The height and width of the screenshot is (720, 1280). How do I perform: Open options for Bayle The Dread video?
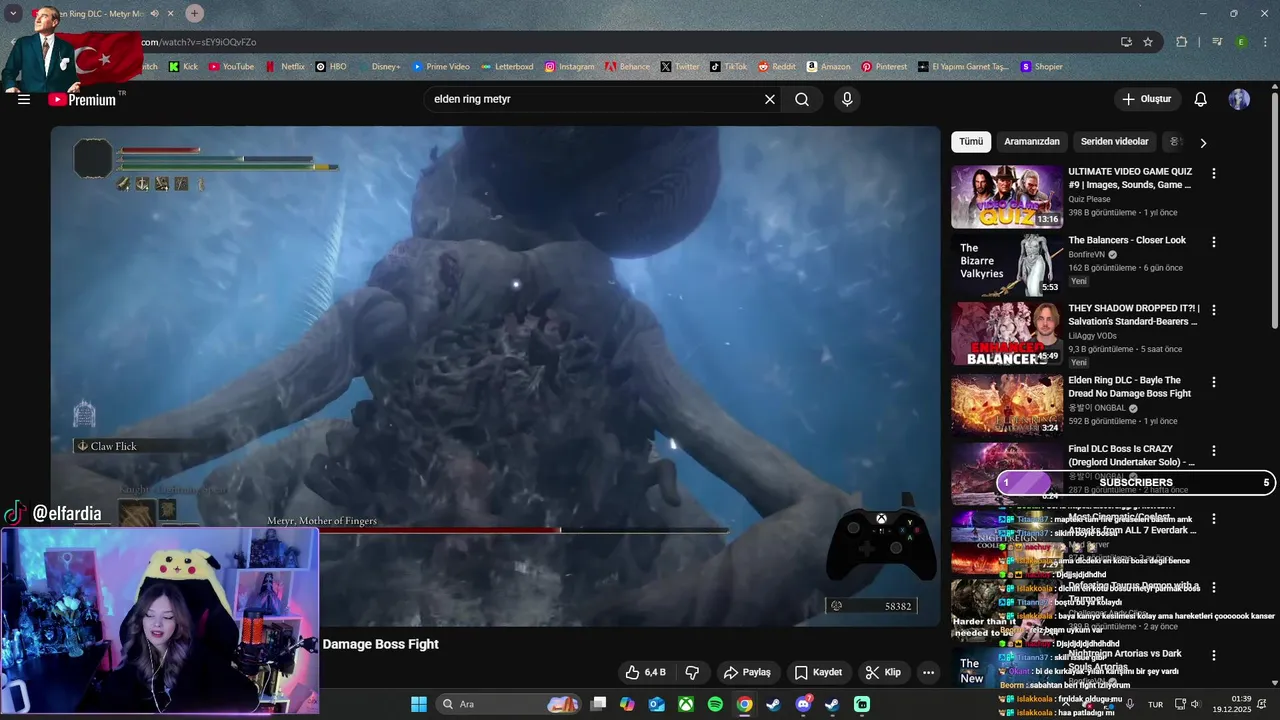coord(1214,382)
